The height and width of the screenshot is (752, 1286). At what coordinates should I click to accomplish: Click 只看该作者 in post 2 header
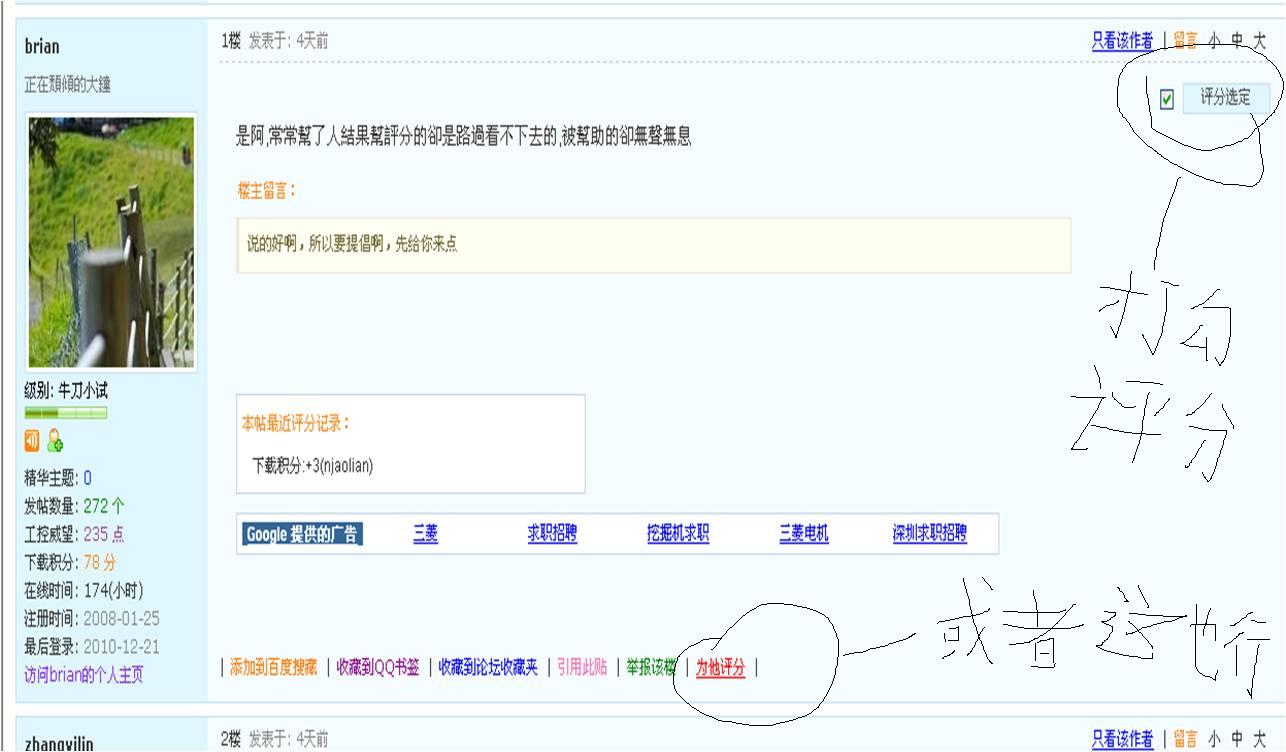point(1122,739)
